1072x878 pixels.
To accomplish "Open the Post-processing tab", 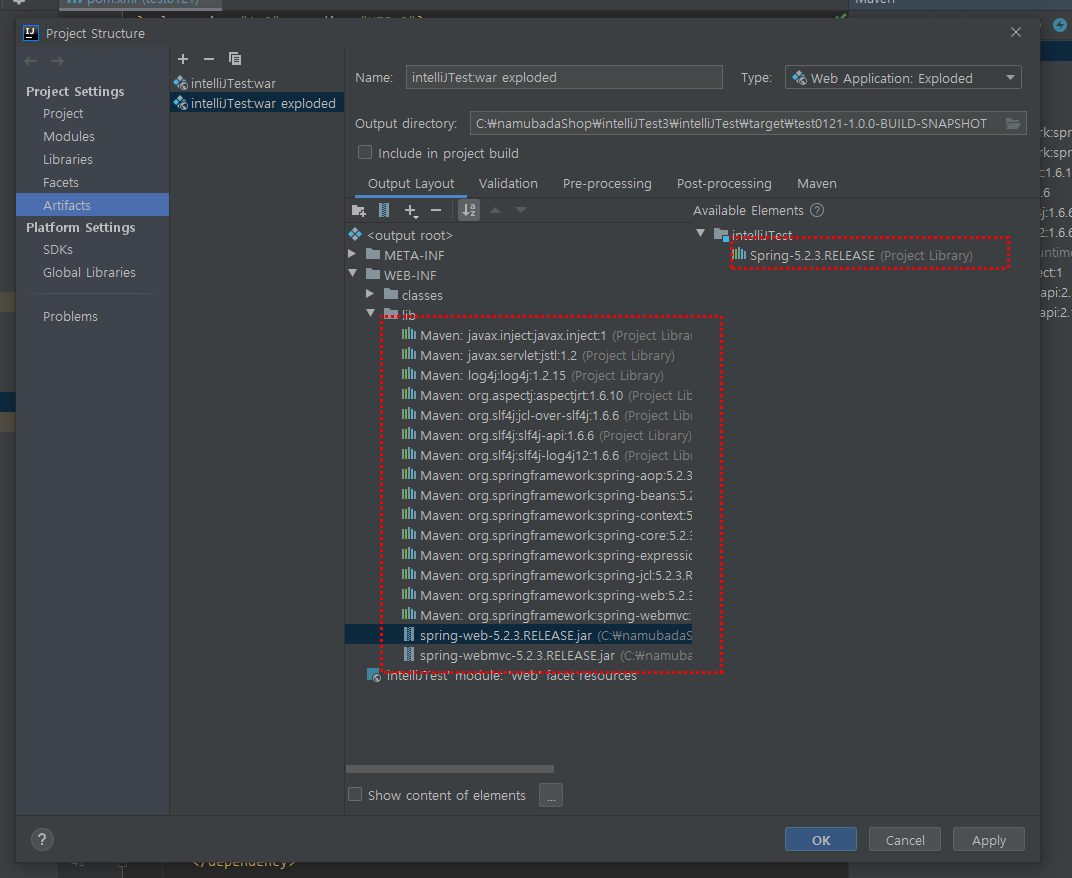I will coord(724,183).
